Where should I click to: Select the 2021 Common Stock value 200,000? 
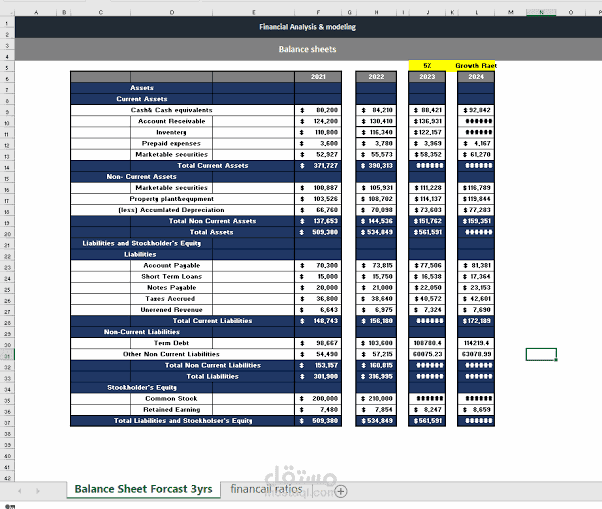click(318, 399)
